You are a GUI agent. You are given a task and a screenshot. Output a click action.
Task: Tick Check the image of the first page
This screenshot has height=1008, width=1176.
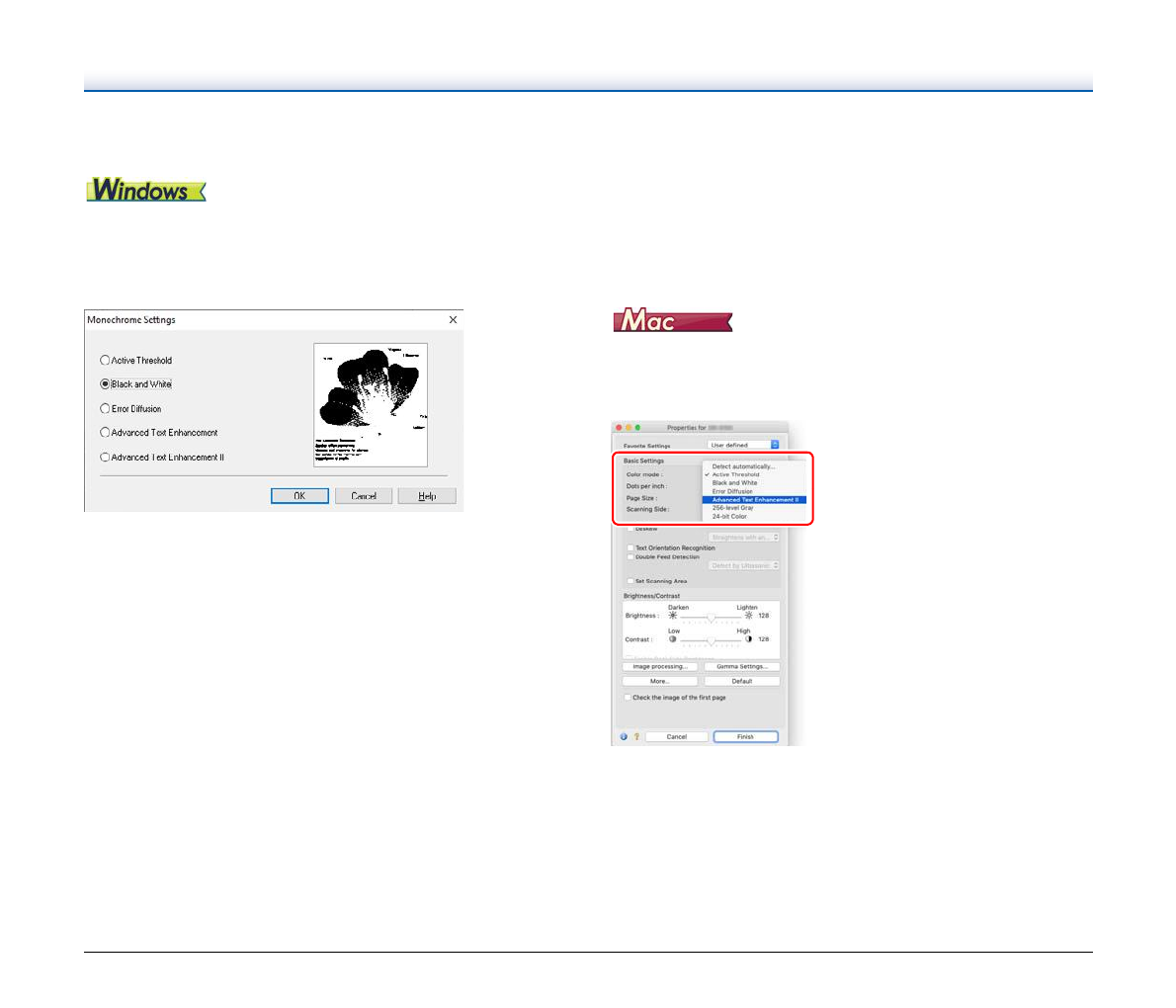[627, 698]
